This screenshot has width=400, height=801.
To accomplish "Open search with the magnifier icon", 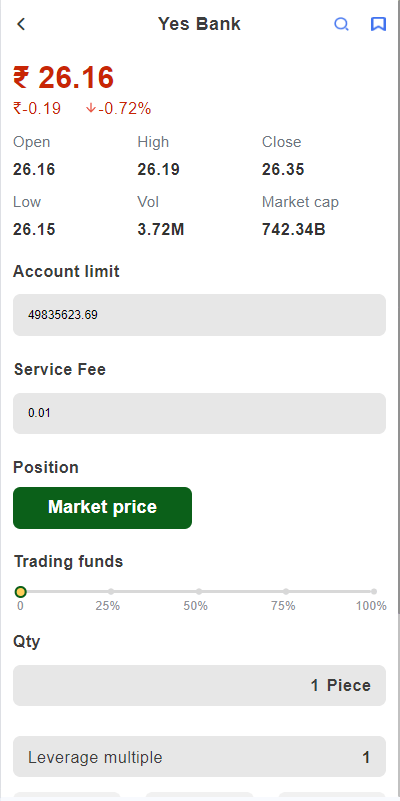I will [x=341, y=24].
